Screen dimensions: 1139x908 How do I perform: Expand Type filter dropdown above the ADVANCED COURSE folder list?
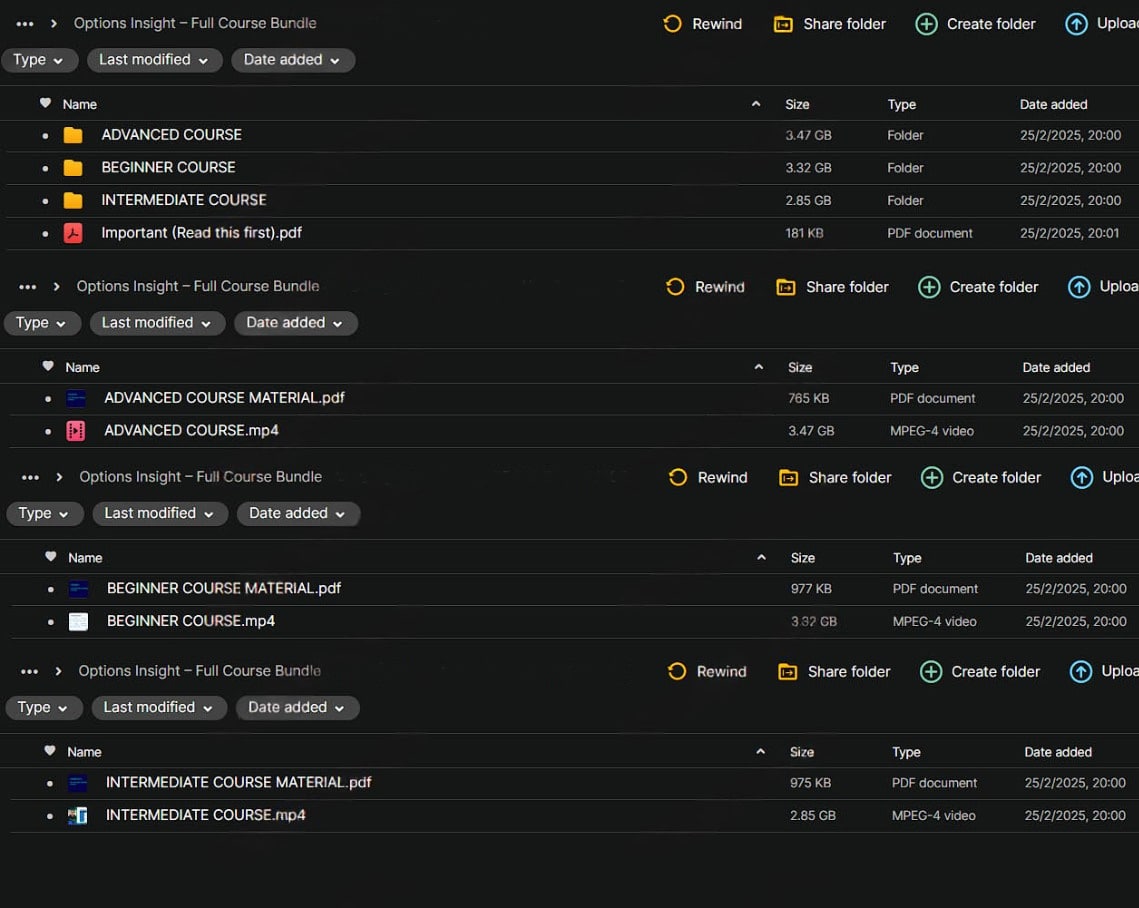39,60
